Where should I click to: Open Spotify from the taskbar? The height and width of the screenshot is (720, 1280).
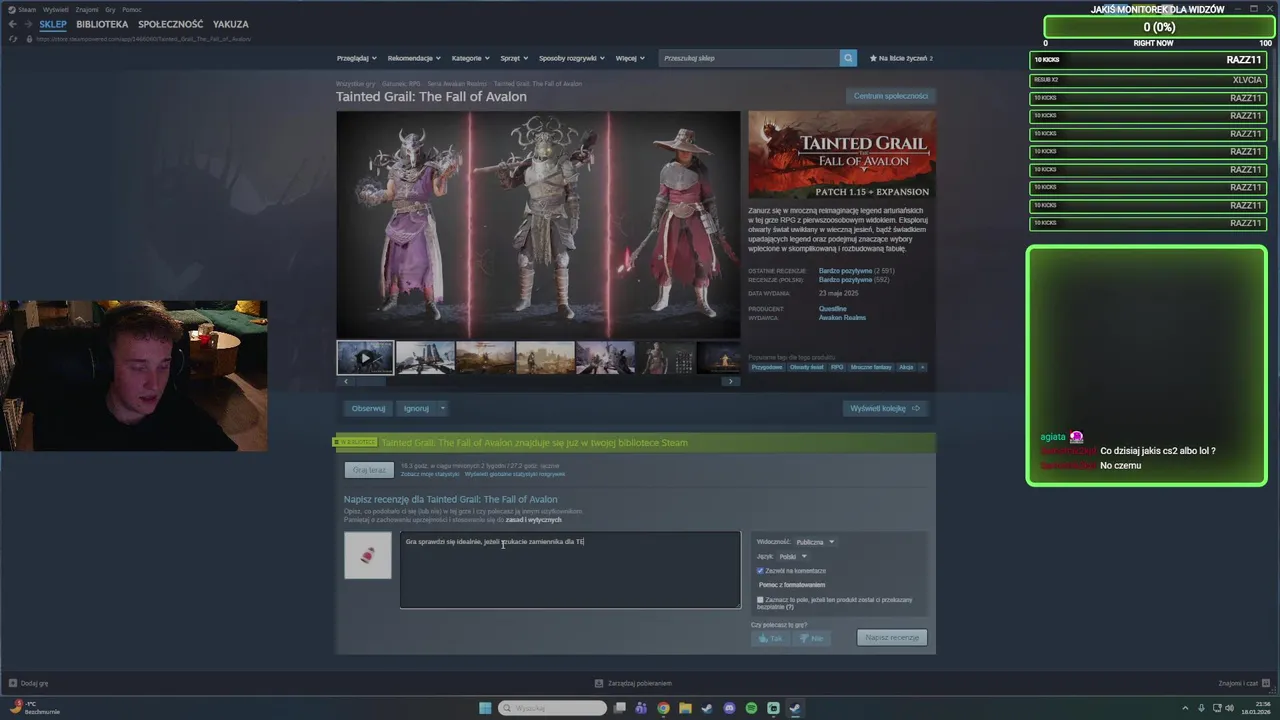tap(751, 708)
